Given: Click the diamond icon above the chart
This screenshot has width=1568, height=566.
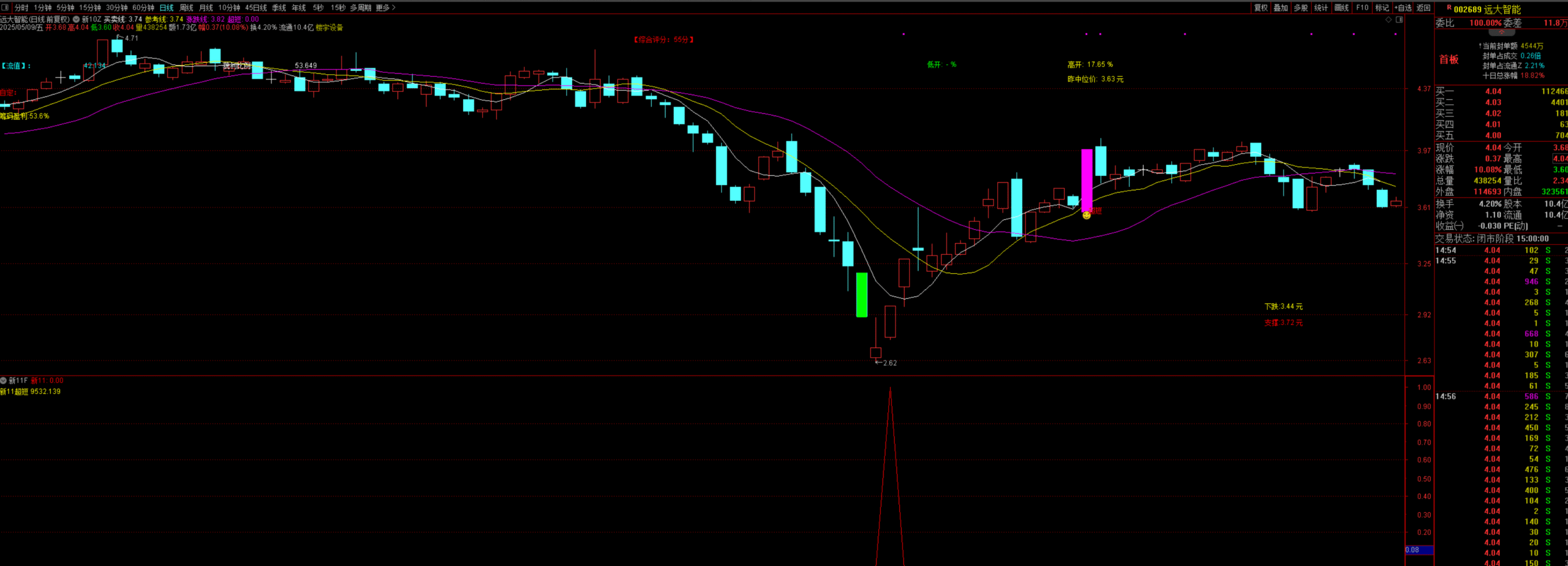Looking at the screenshot, I should click(1389, 20).
